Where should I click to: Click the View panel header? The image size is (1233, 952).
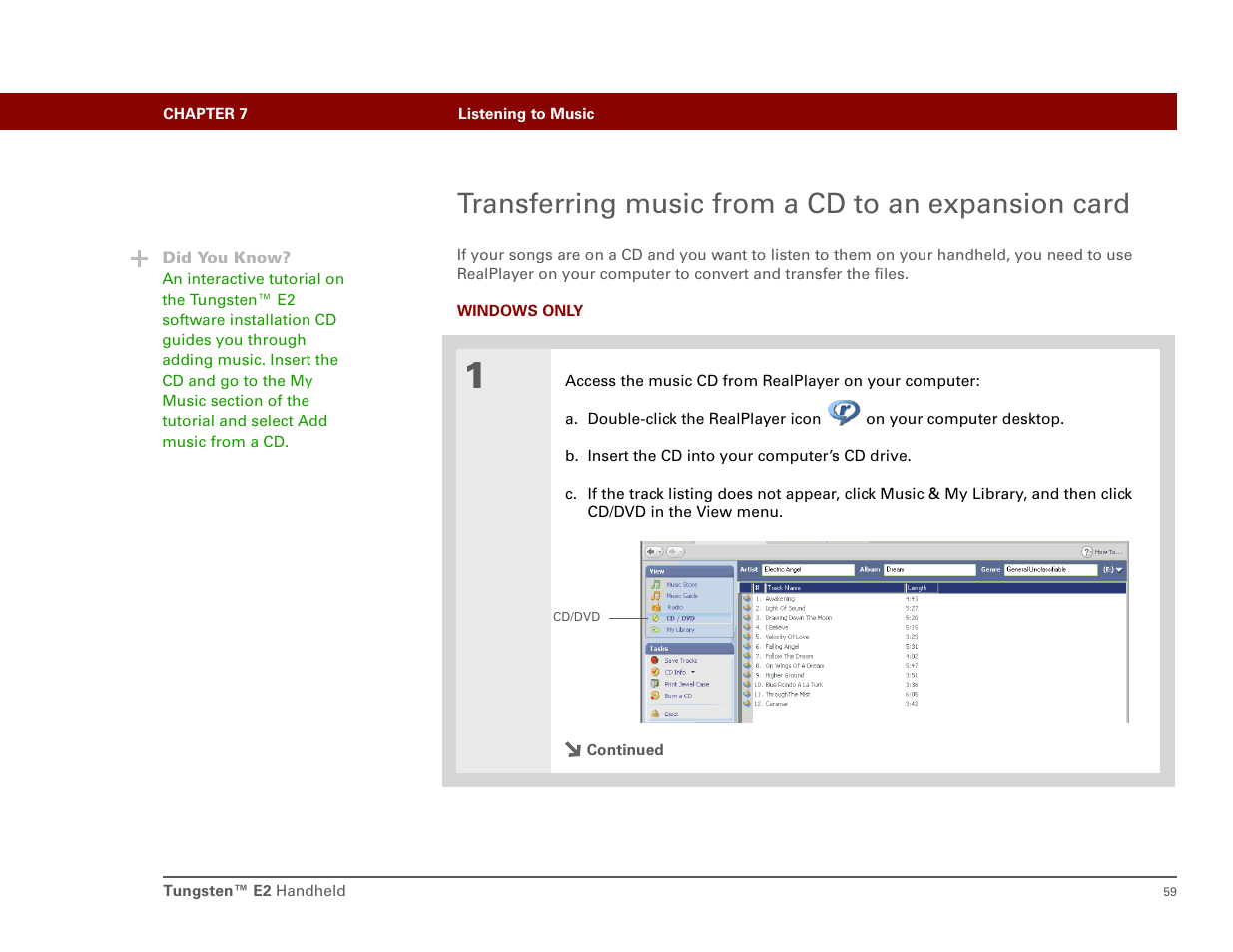pyautogui.click(x=689, y=572)
